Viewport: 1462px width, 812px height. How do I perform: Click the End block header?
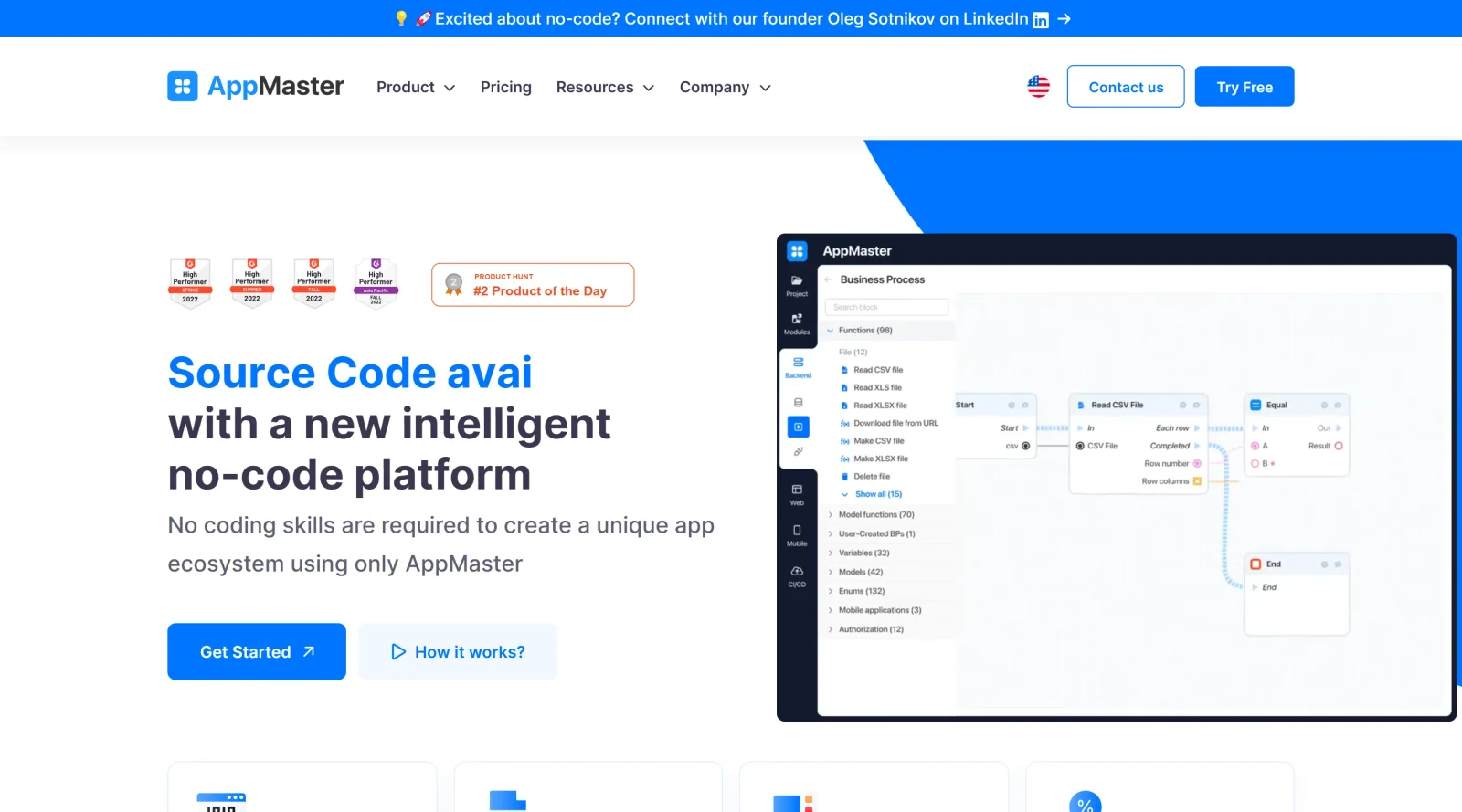point(1297,564)
